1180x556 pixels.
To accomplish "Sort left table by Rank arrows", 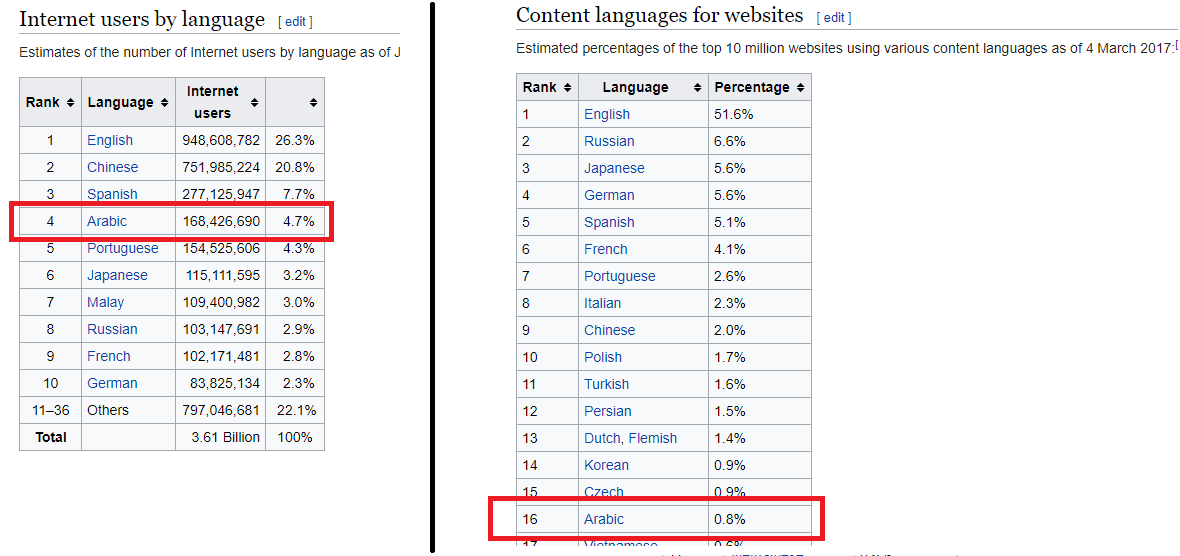I will click(70, 103).
